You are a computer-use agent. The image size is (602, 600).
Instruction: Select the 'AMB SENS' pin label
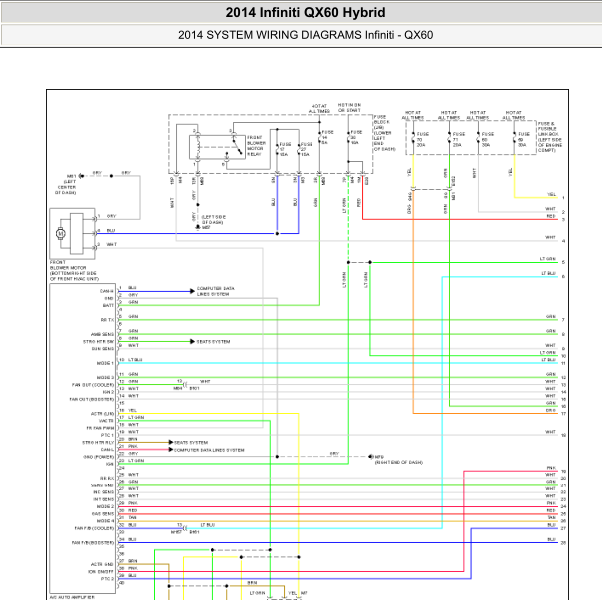point(102,334)
